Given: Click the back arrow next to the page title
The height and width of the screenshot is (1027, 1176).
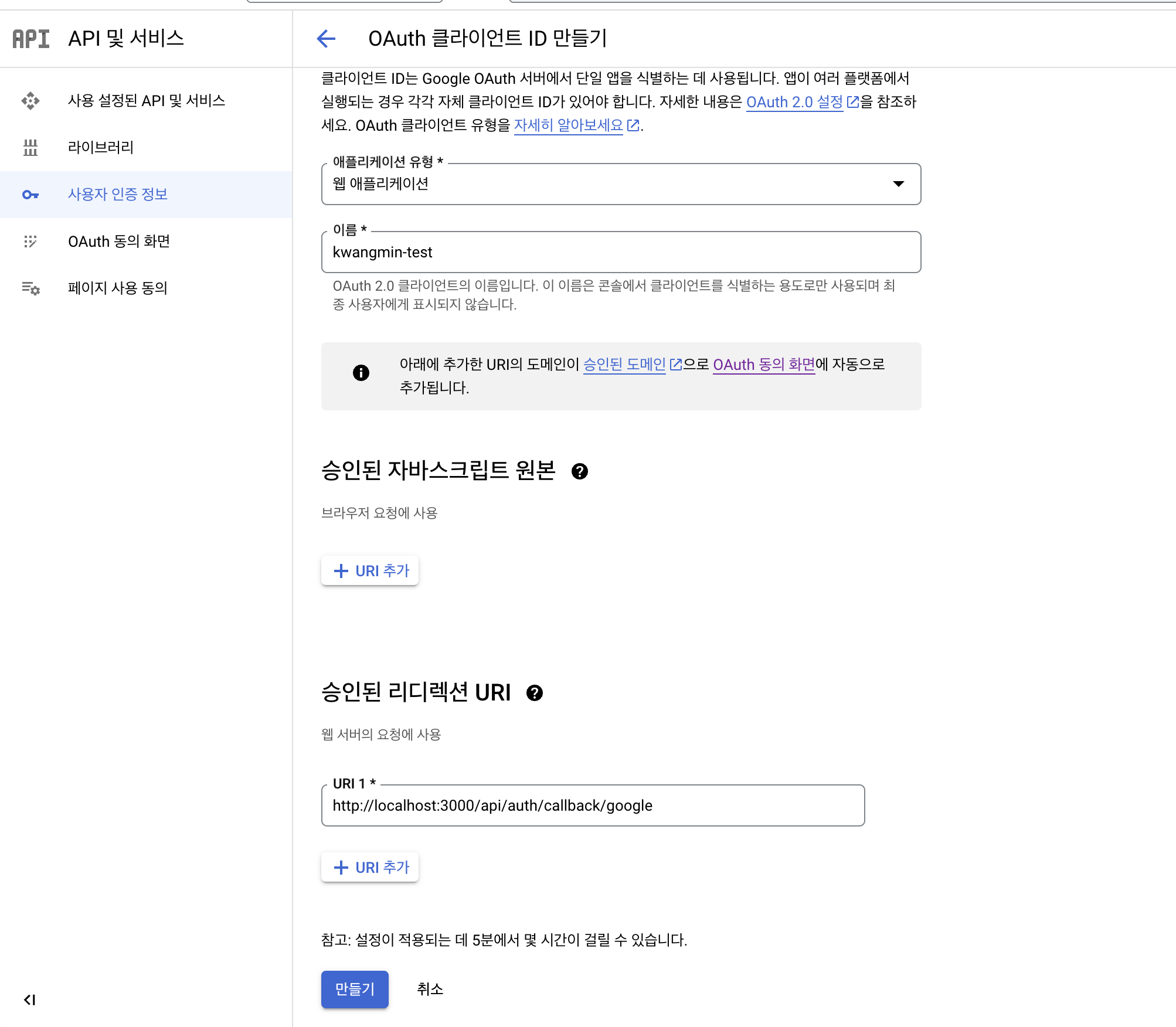Looking at the screenshot, I should point(326,39).
